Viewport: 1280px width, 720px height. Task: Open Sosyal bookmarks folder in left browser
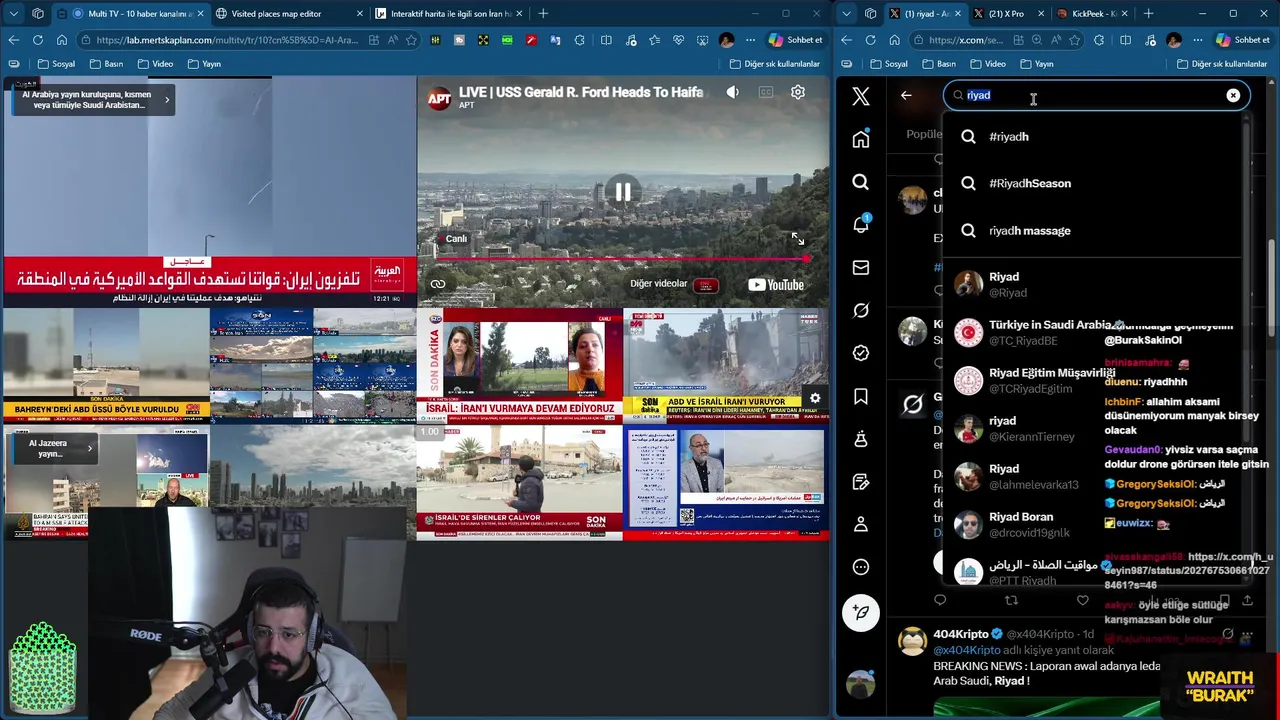click(56, 64)
